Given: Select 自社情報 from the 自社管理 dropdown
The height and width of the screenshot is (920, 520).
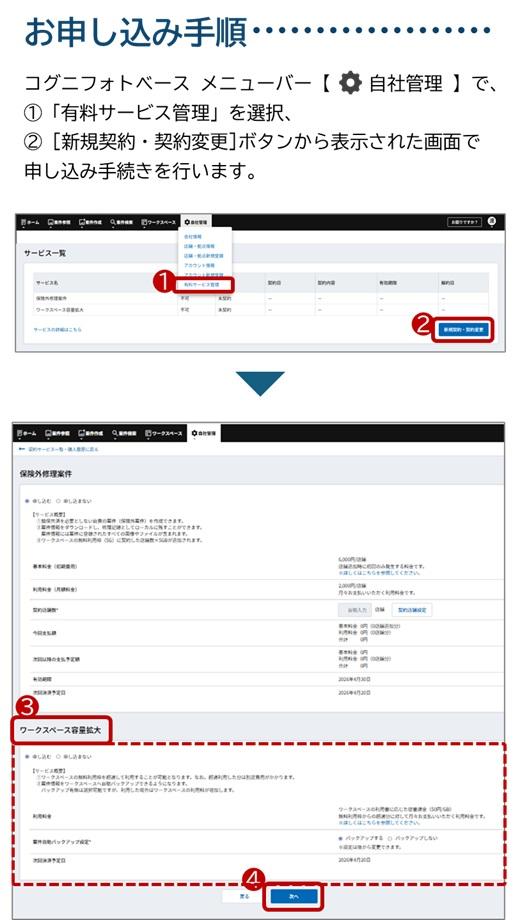Looking at the screenshot, I should click(x=193, y=236).
